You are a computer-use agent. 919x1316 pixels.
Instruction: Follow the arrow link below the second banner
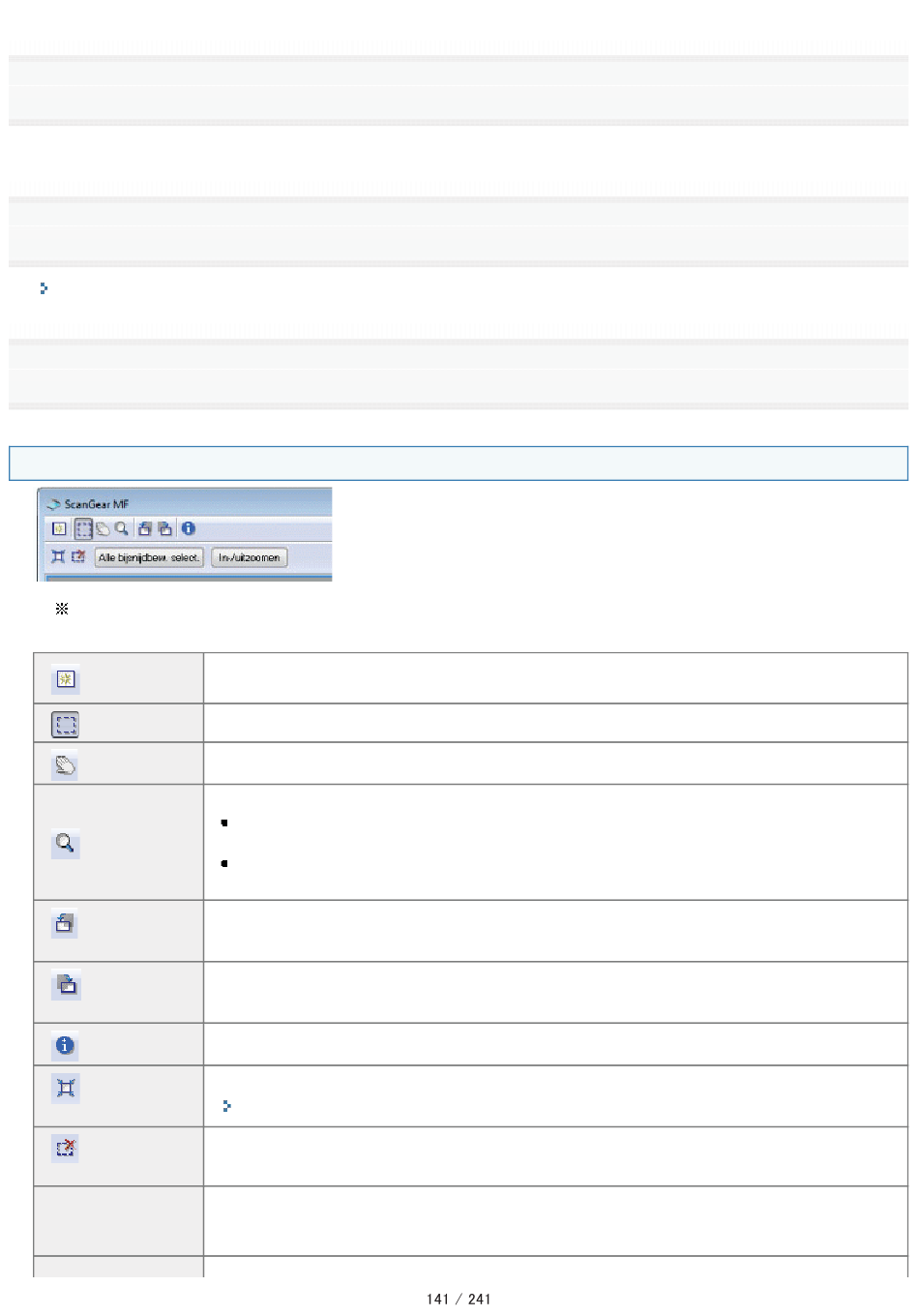(44, 288)
